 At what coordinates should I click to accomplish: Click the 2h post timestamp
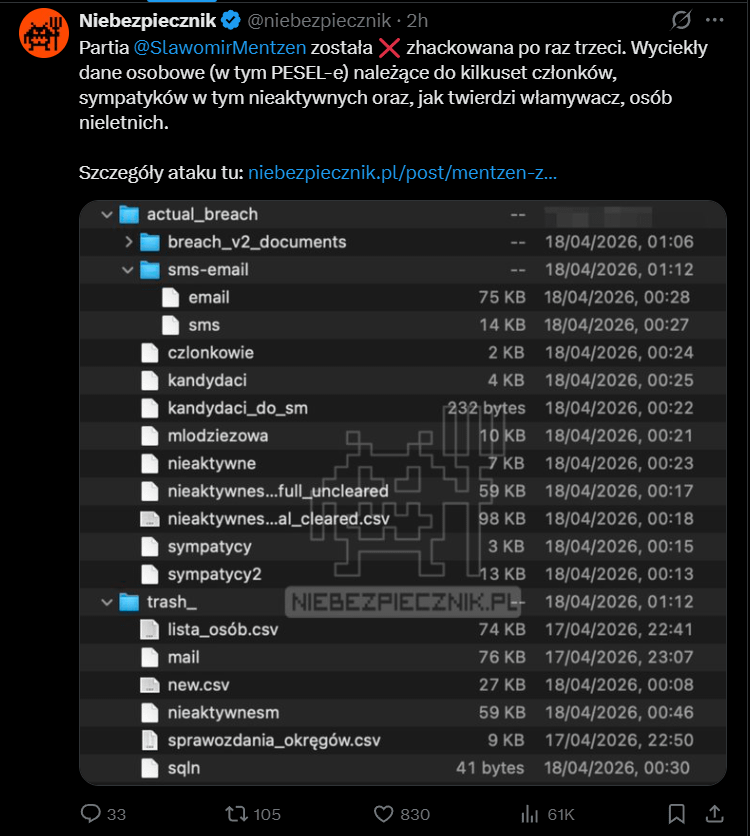click(x=418, y=20)
